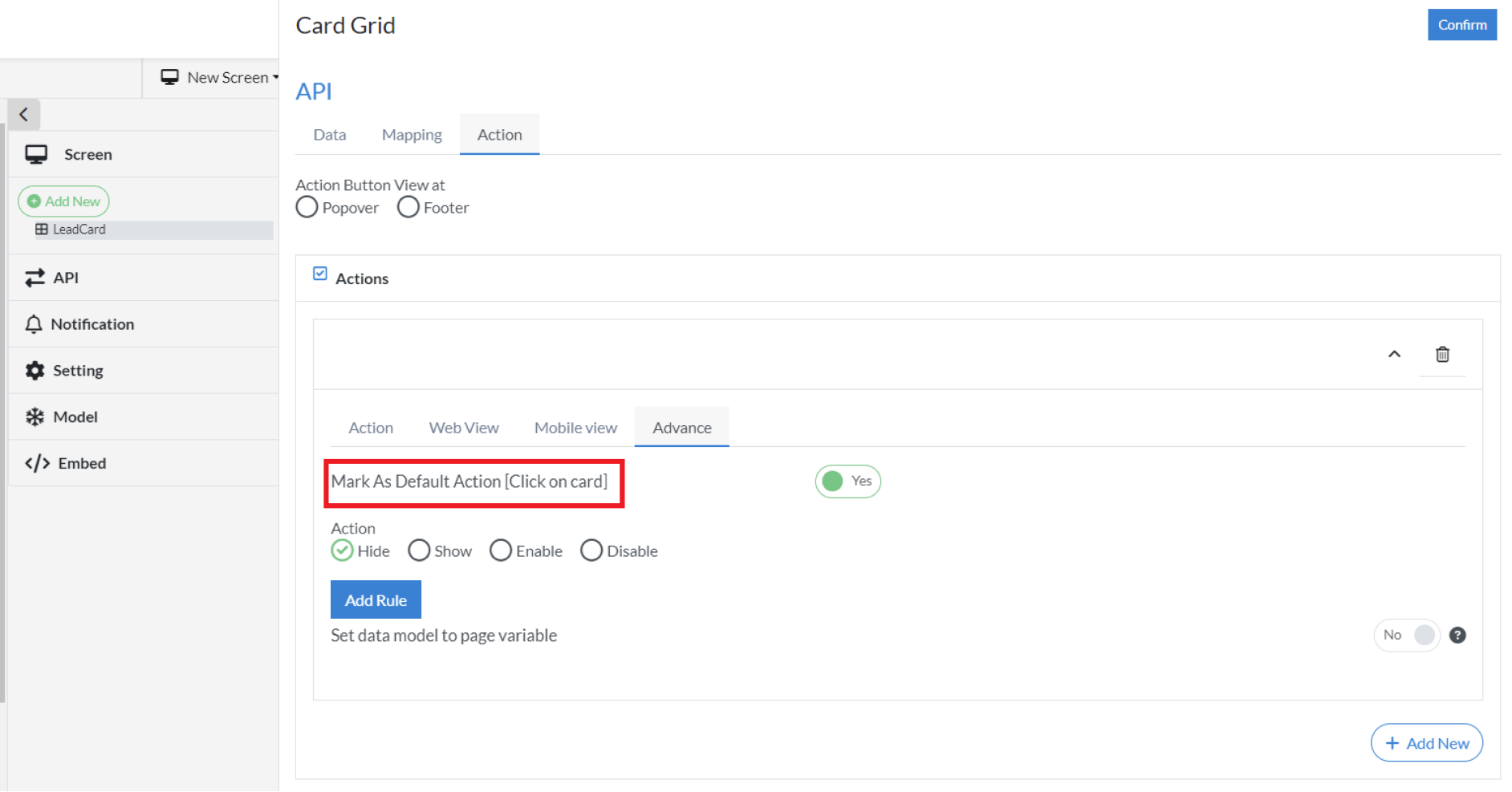This screenshot has width=1512, height=792.
Task: Click the Add Rule button
Action: coord(376,599)
